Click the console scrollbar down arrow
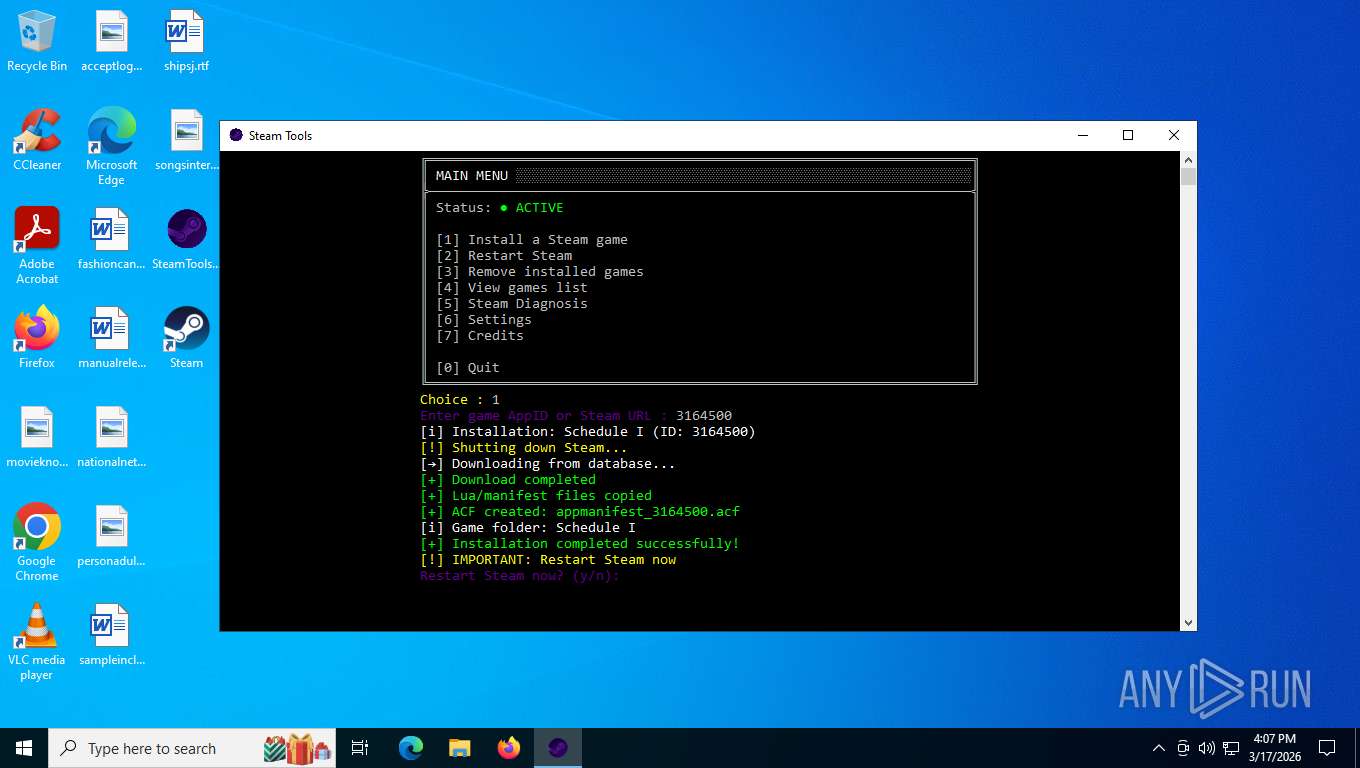Screen dimensions: 1360x768 coord(1188,622)
